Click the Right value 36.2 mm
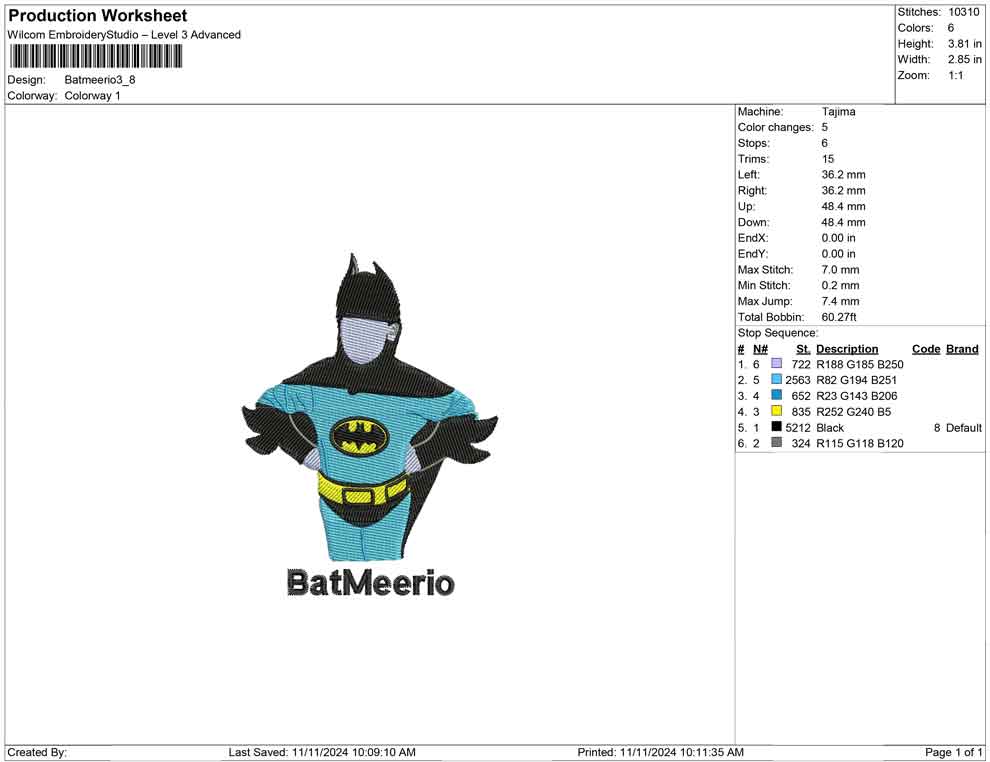The width and height of the screenshot is (990, 762). (x=844, y=191)
